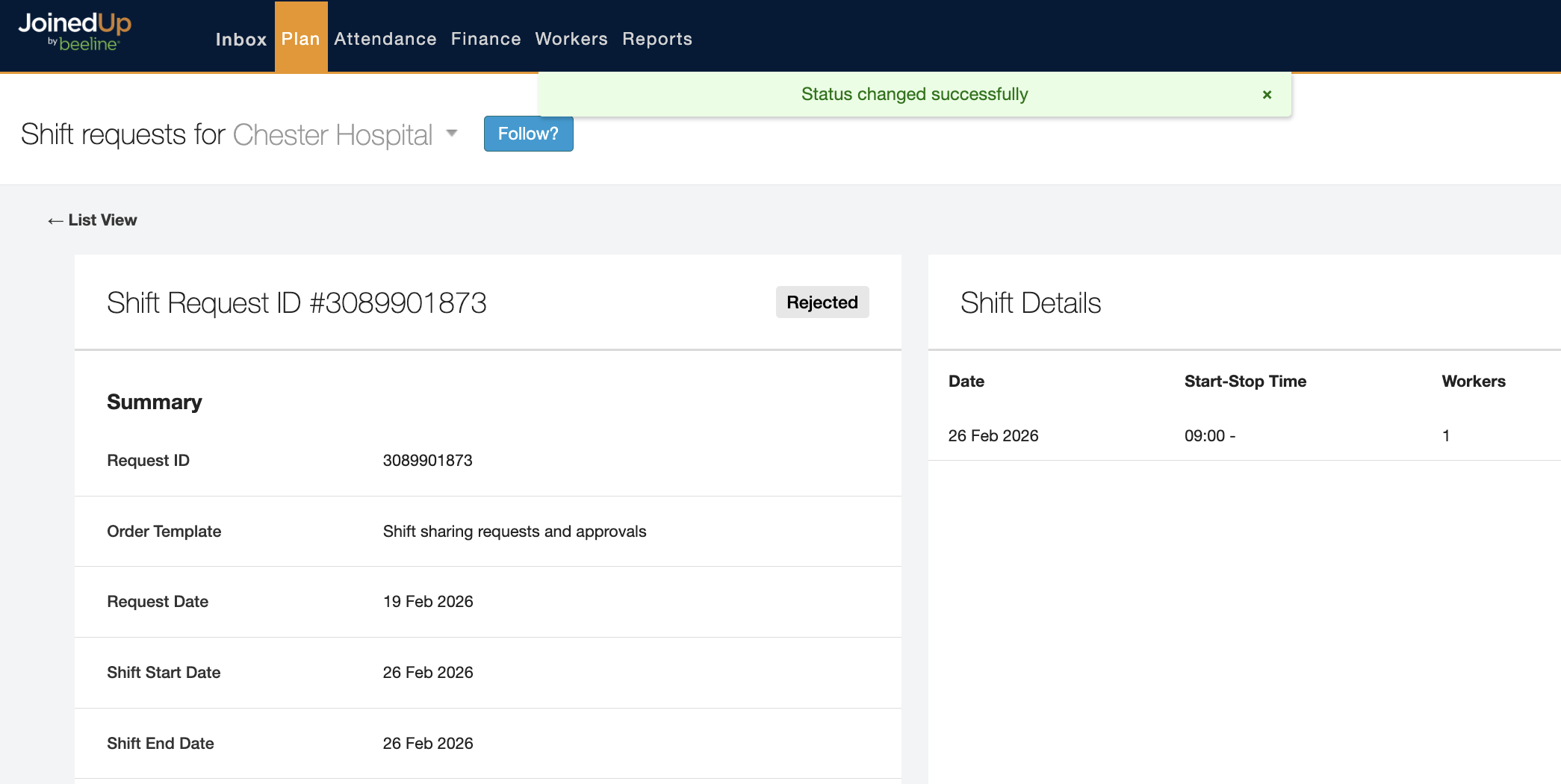Screen dimensions: 1561x784
Task: Select the Request ID value 3089901873
Action: (427, 460)
